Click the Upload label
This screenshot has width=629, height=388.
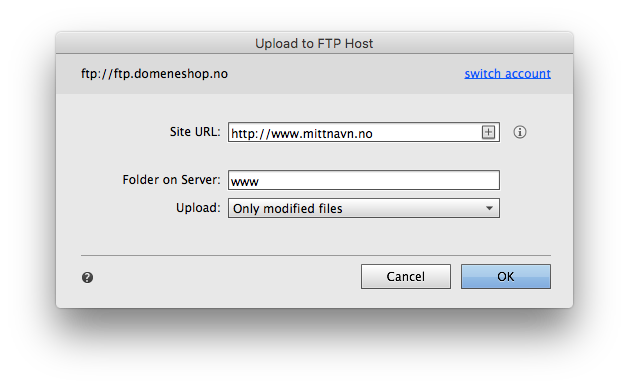pyautogui.click(x=198, y=208)
